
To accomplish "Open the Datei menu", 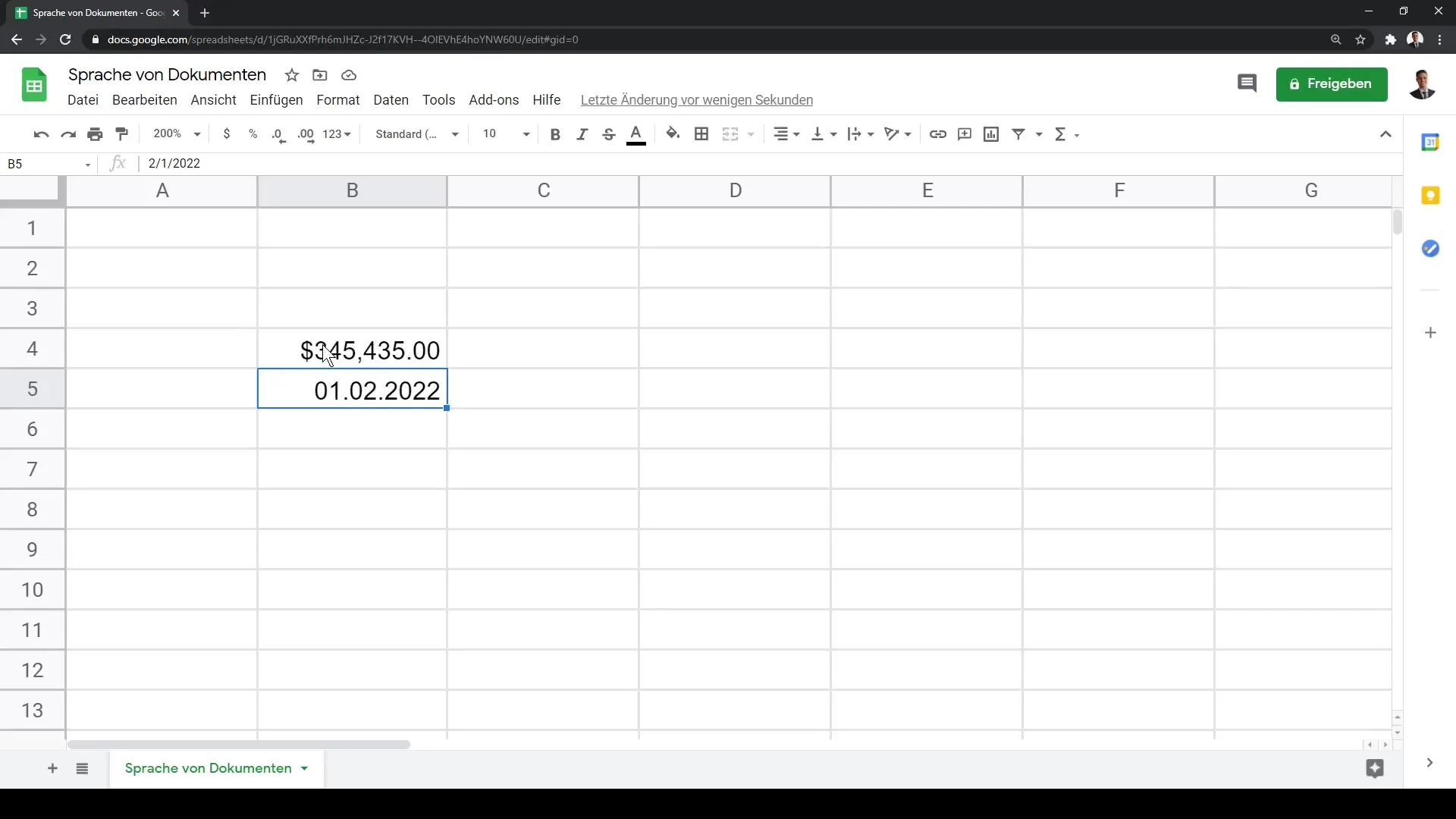I will 82,99.
